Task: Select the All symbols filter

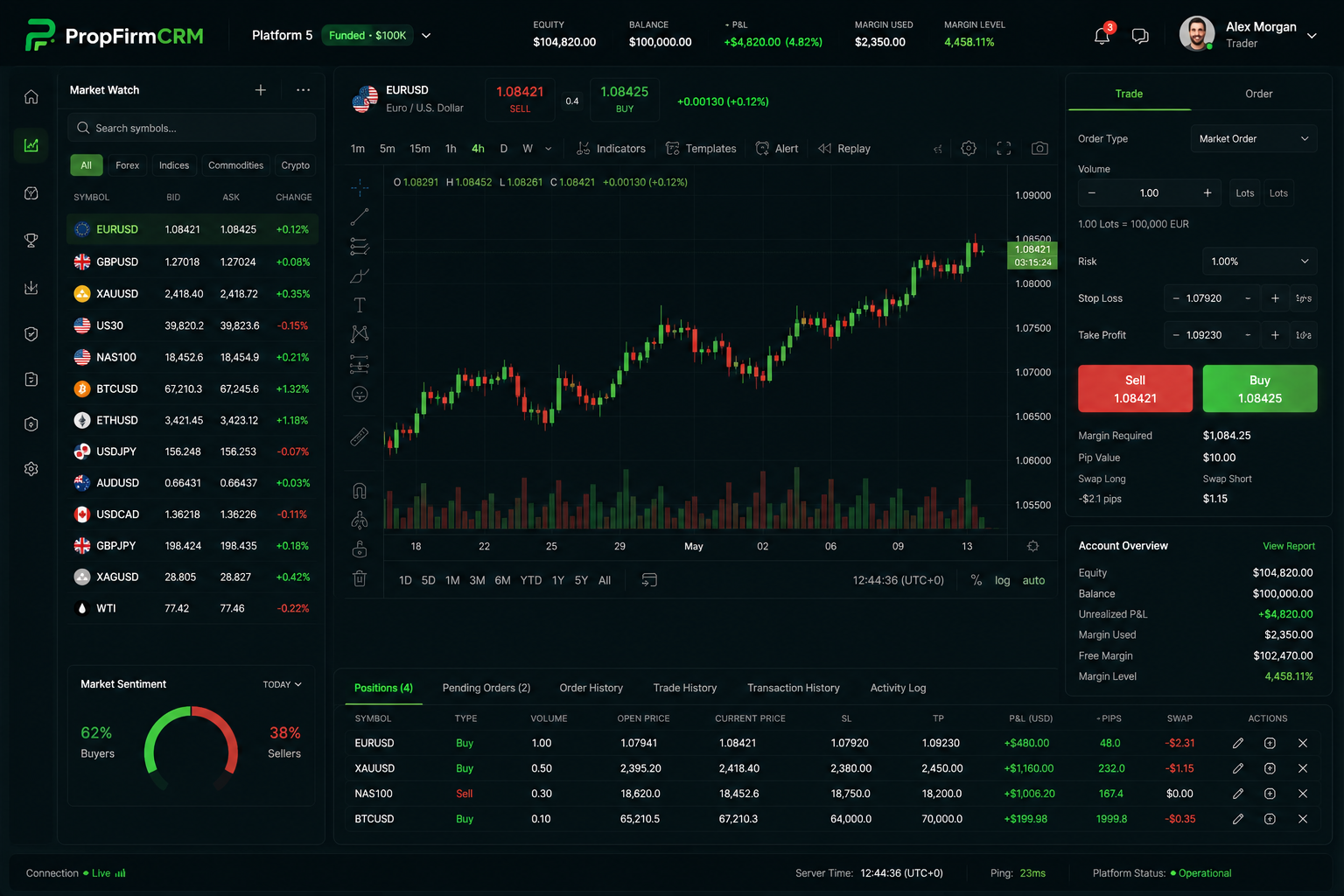Action: click(86, 165)
